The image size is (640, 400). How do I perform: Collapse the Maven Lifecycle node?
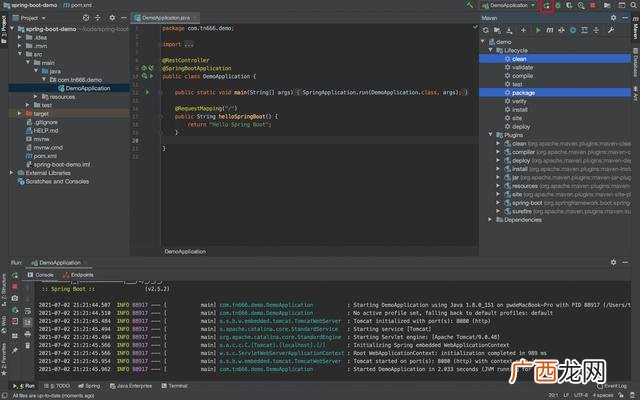click(491, 50)
